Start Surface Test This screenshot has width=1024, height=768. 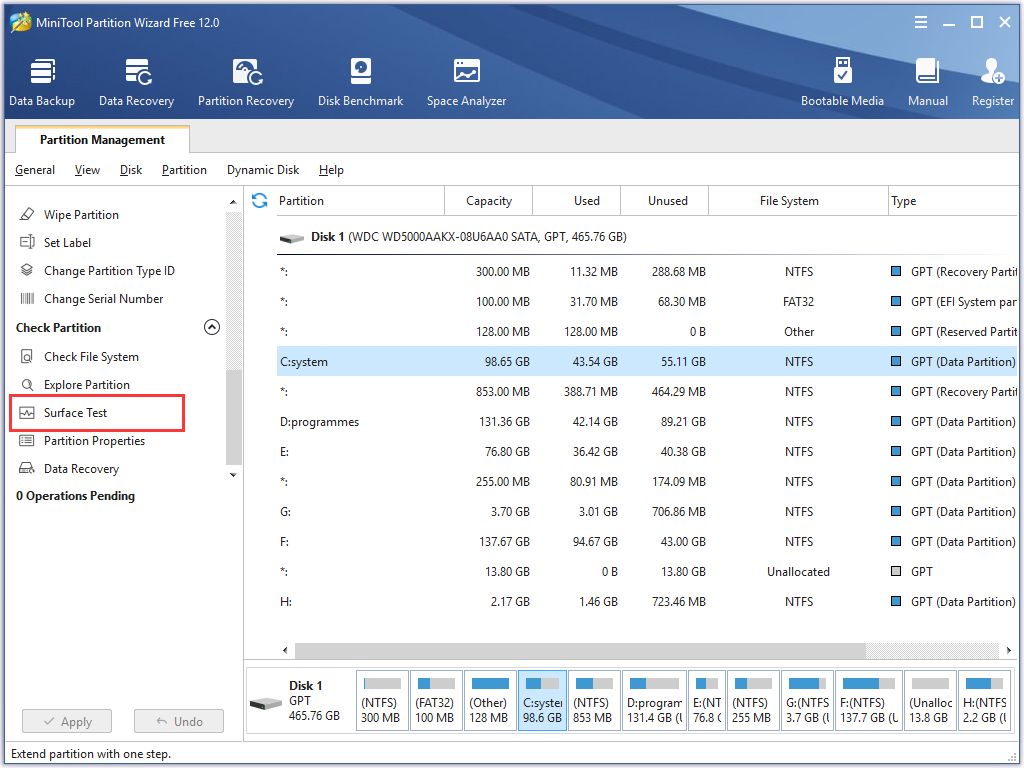click(x=75, y=413)
